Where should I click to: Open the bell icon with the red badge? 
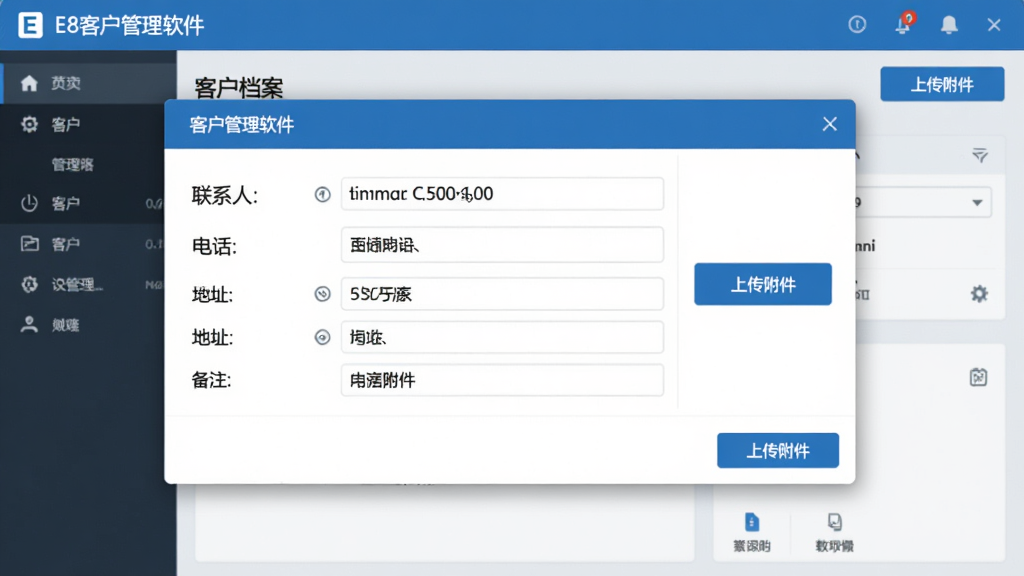(904, 24)
